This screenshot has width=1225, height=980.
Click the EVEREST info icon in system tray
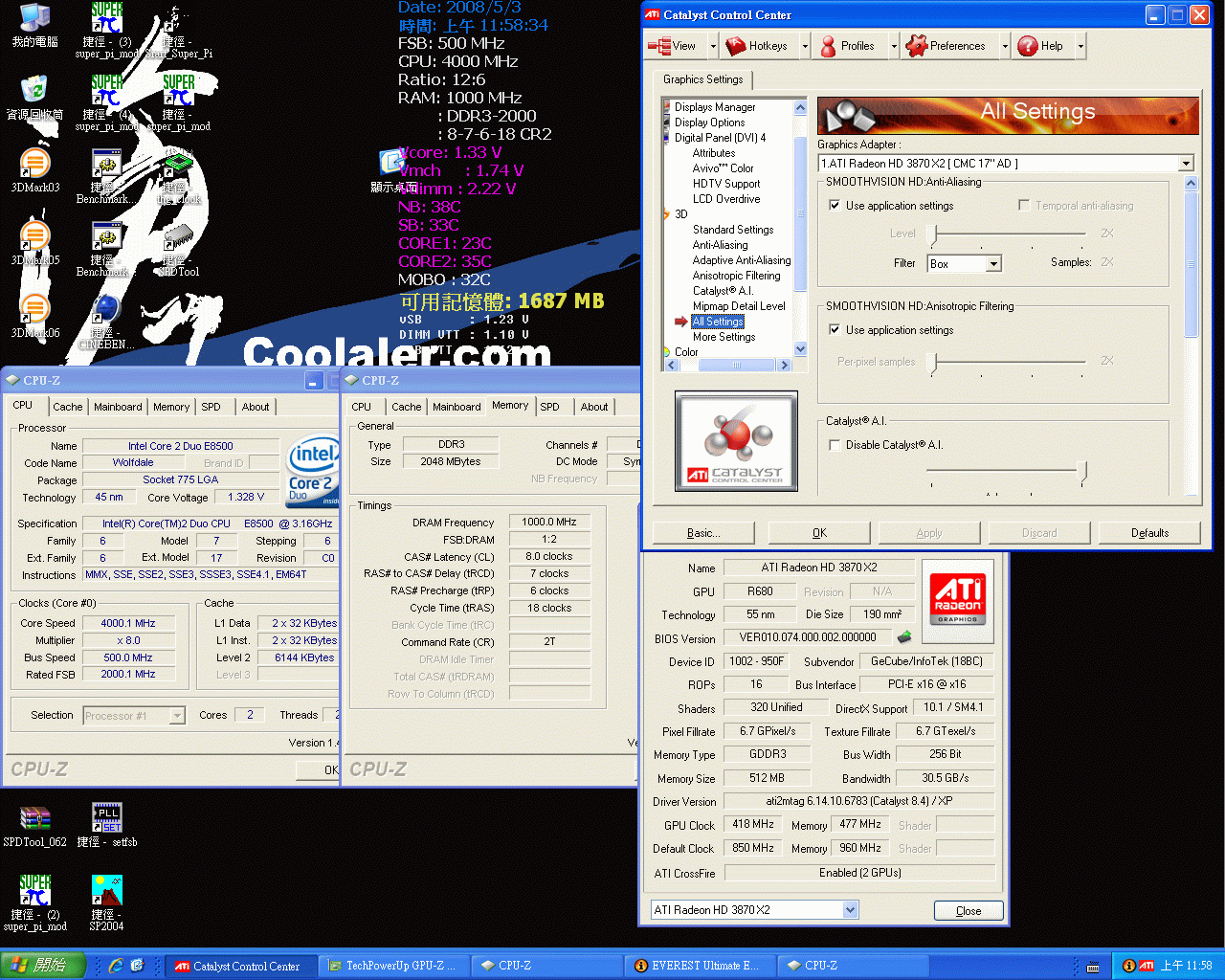tap(1129, 966)
